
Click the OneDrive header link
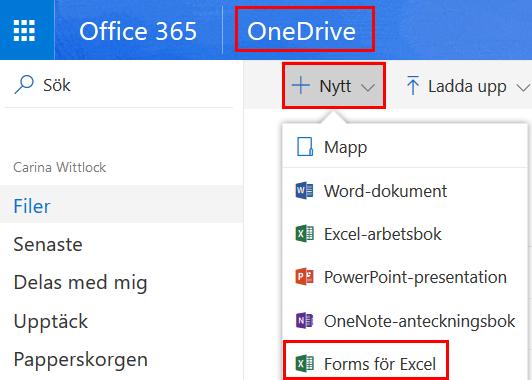[301, 31]
